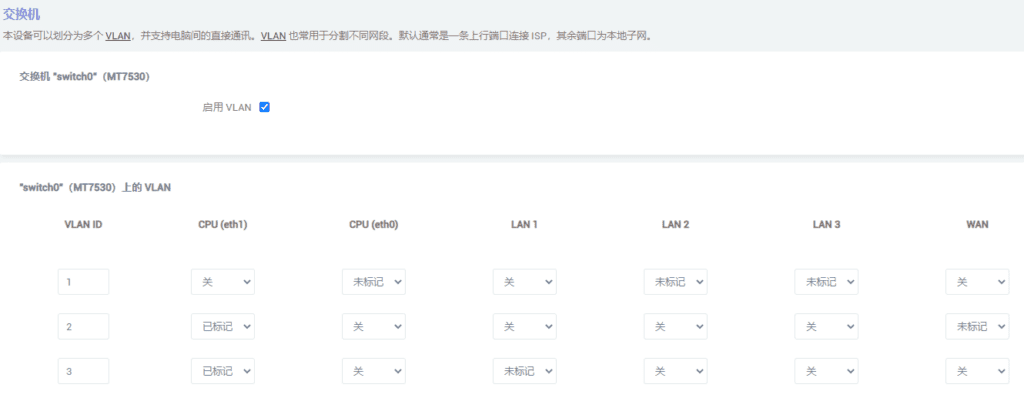This screenshot has width=1024, height=398.
Task: Open VLAN 3 CPU (eth1) dropdown
Action: (223, 371)
